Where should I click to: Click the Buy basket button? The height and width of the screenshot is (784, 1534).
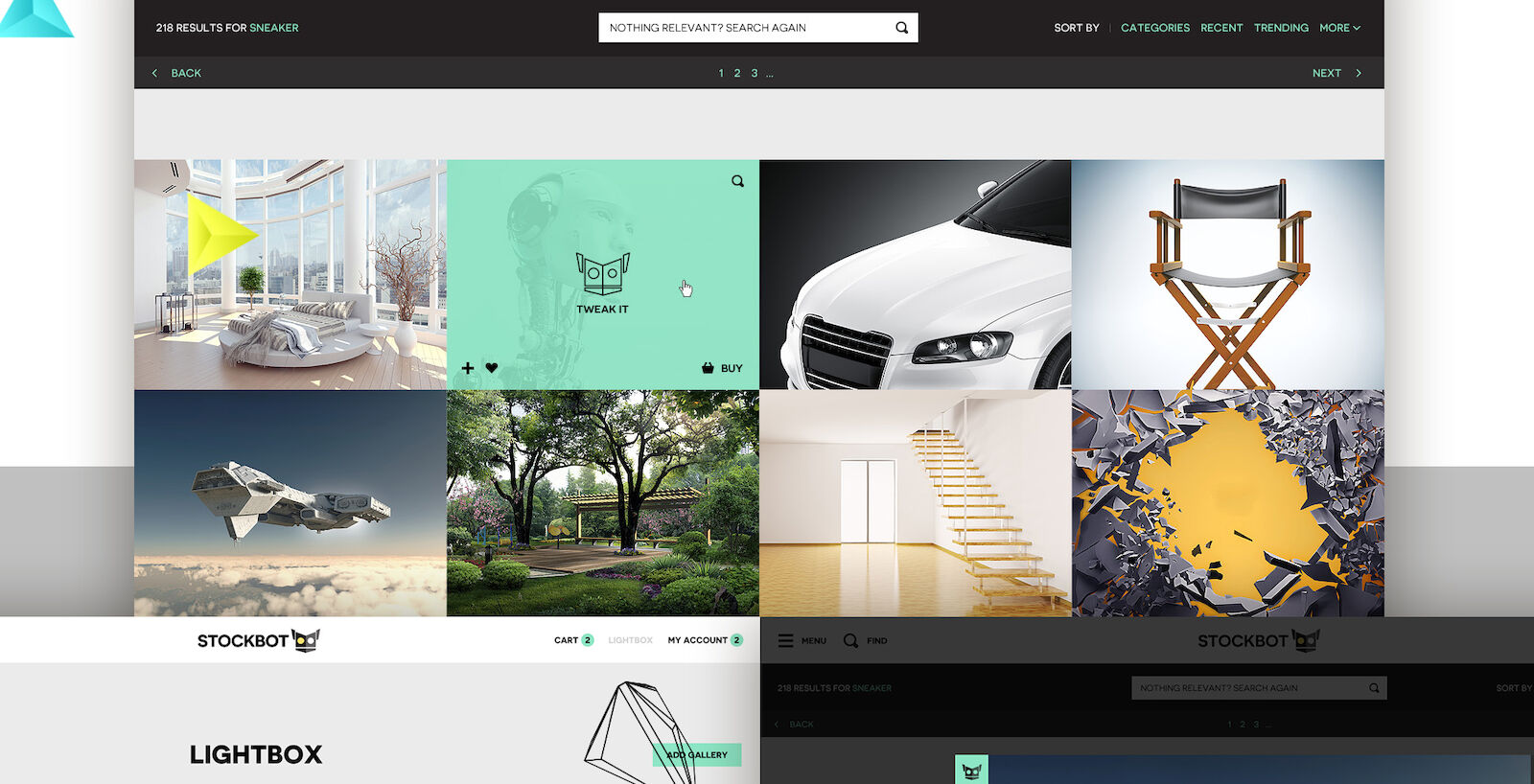(722, 368)
